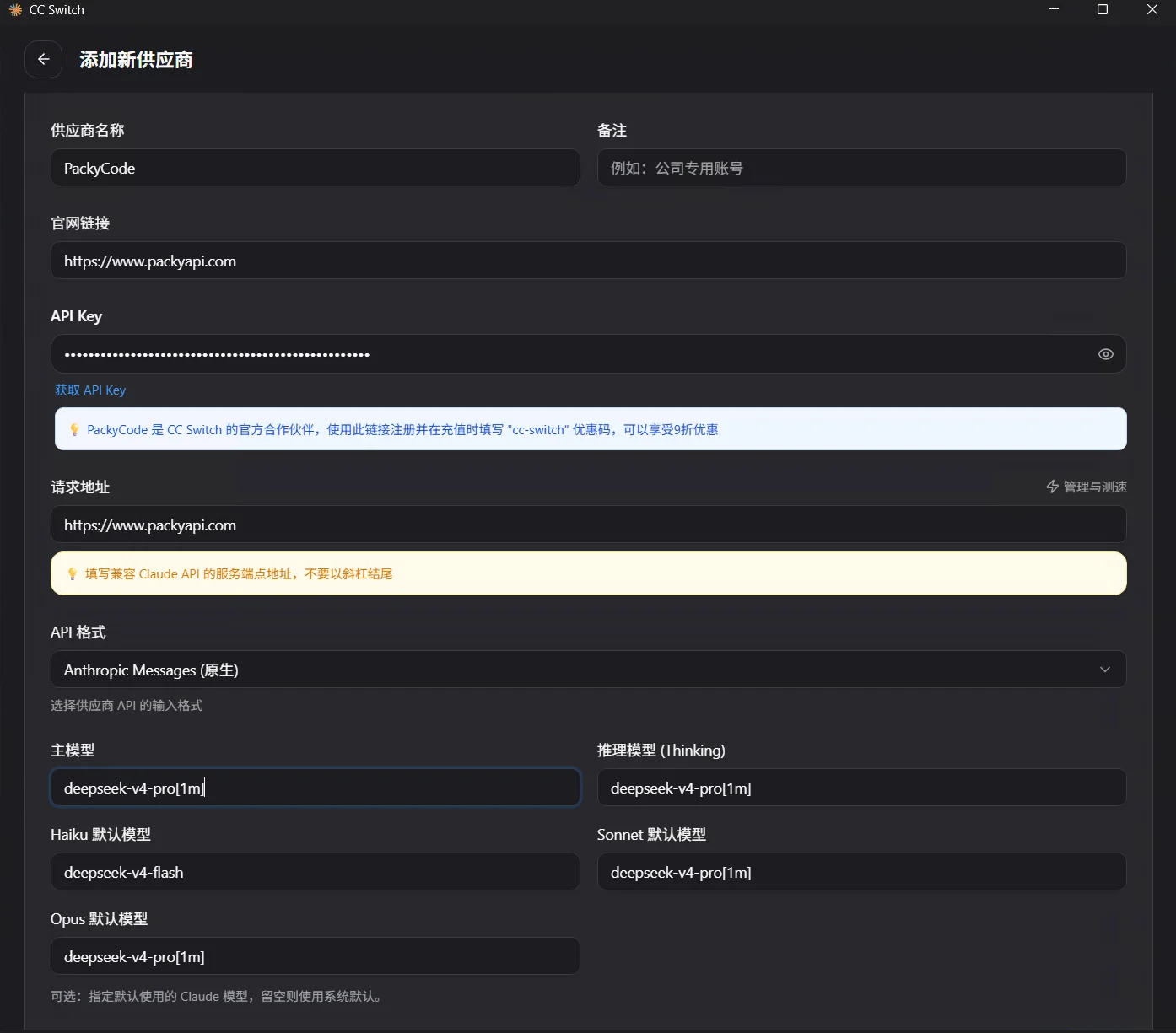Click the back arrow button
Image resolution: width=1176 pixels, height=1033 pixels.
(x=43, y=60)
